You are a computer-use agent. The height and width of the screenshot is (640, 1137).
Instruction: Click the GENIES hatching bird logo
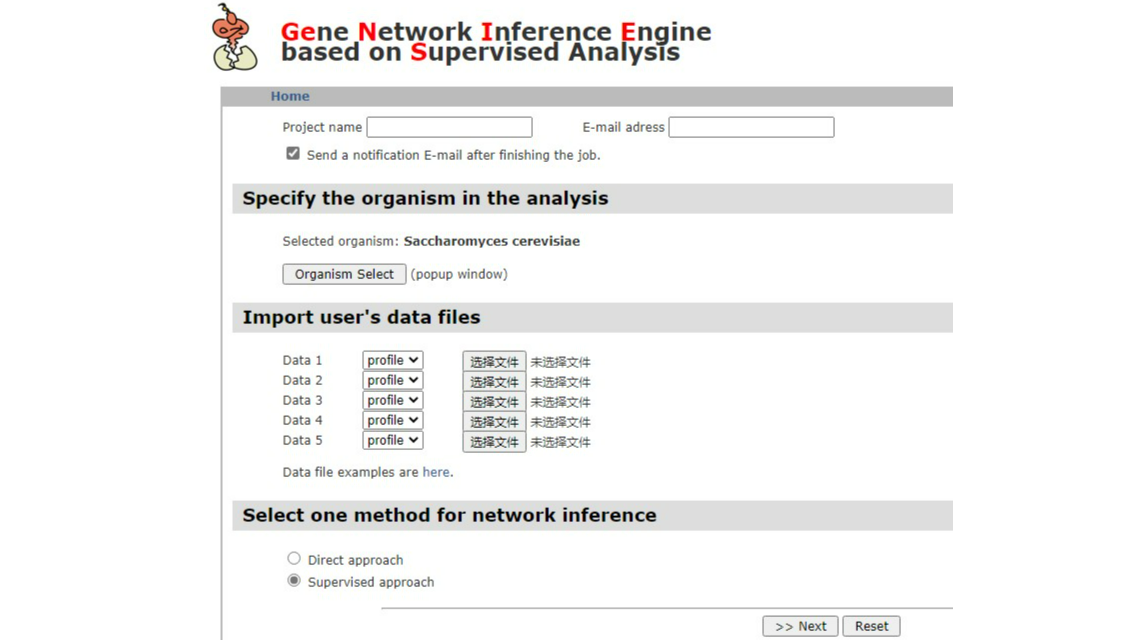[x=234, y=38]
